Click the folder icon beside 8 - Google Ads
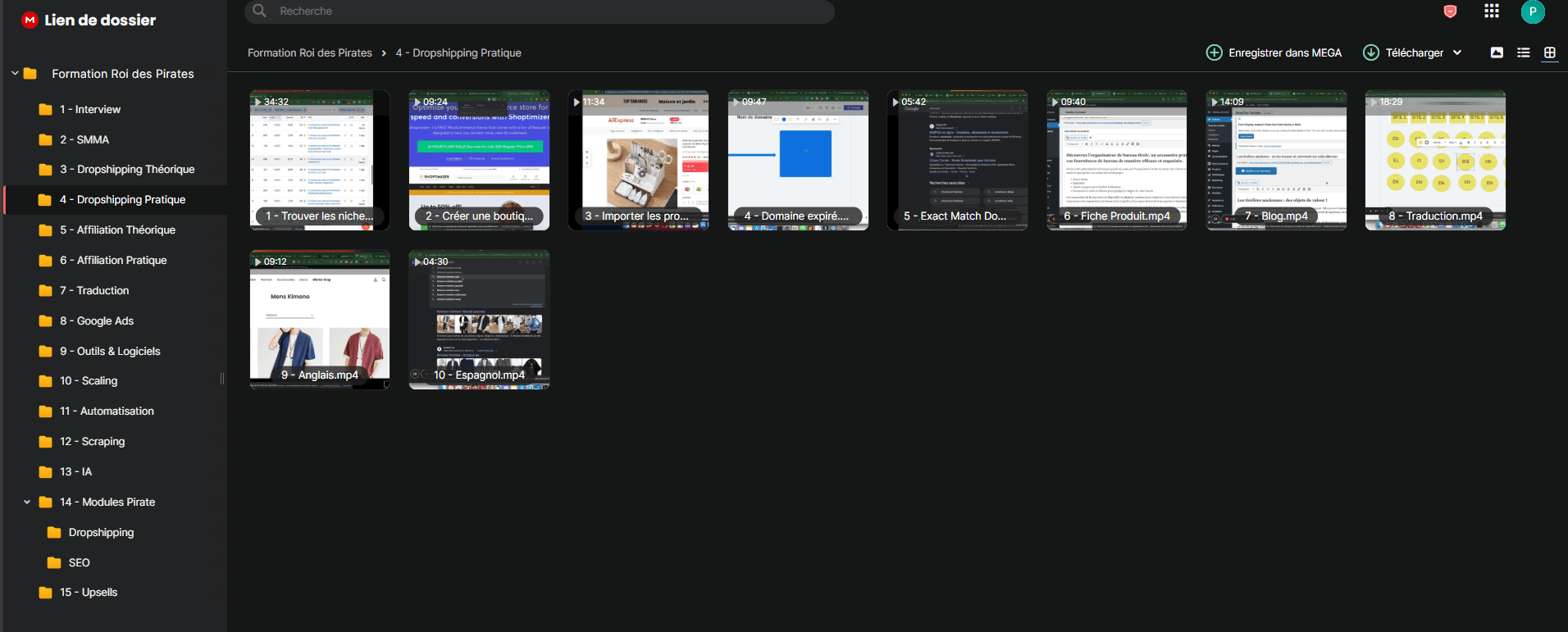1568x632 pixels. coord(46,321)
